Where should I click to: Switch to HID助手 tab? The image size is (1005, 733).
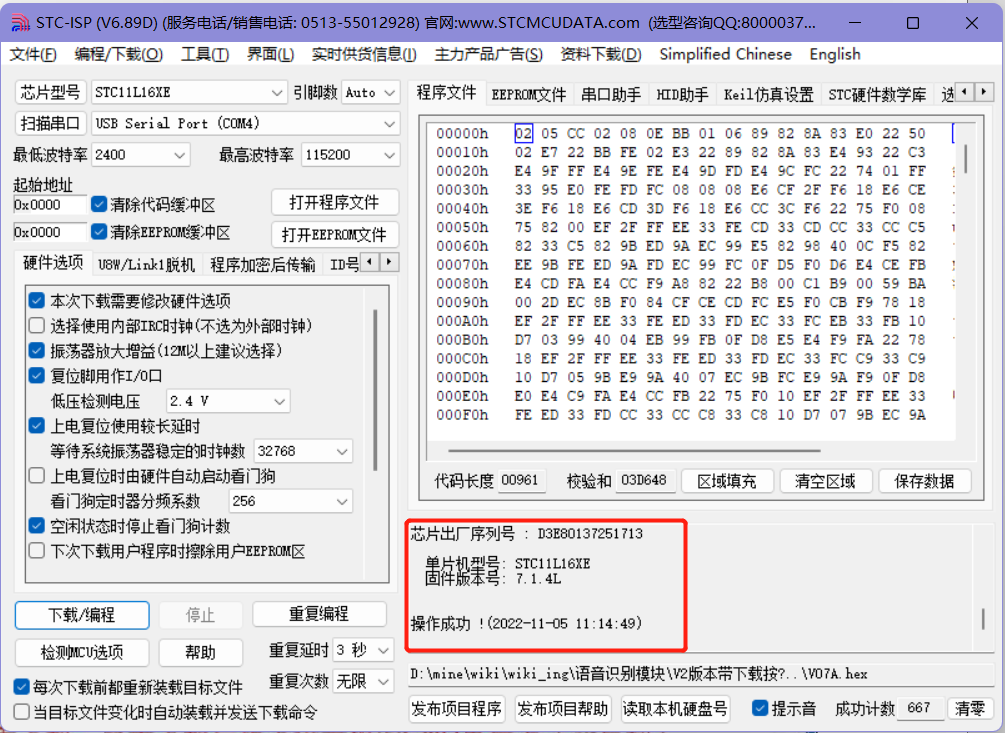tap(683, 95)
